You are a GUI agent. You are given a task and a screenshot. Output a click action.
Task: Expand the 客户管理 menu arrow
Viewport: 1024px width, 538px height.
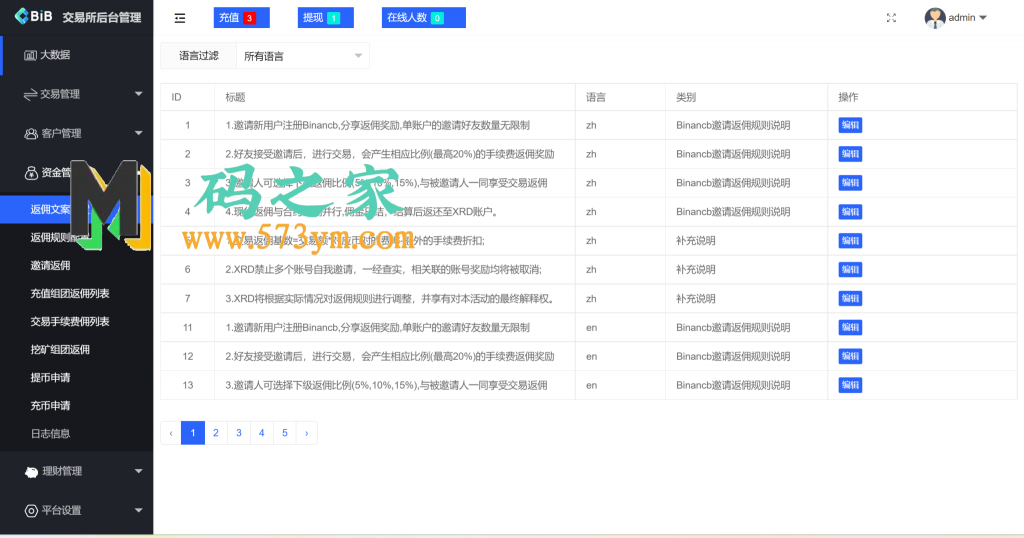(138, 133)
